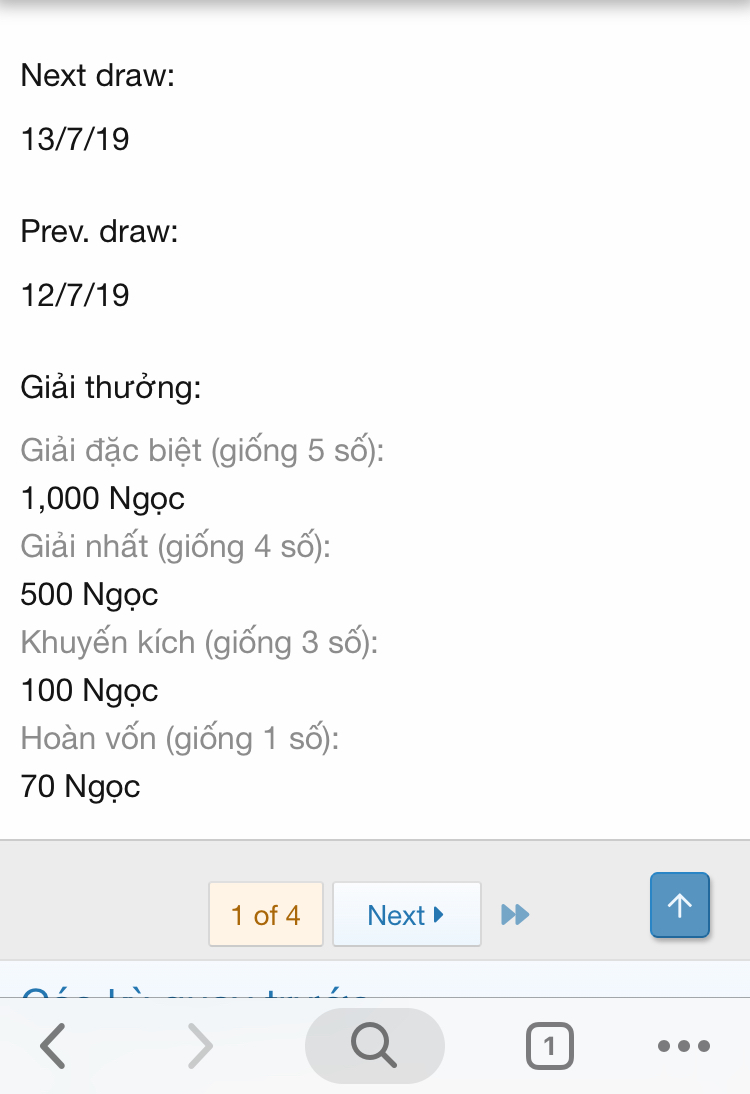Click the "Giải nhất (giống 4 số)" label
The width and height of the screenshot is (750, 1094).
pos(175,546)
